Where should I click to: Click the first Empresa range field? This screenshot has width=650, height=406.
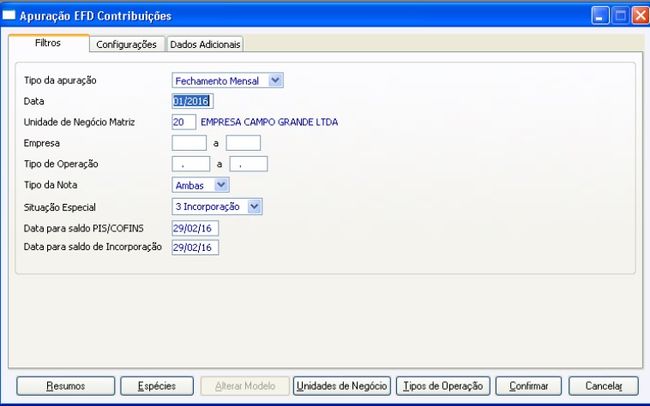click(189, 143)
